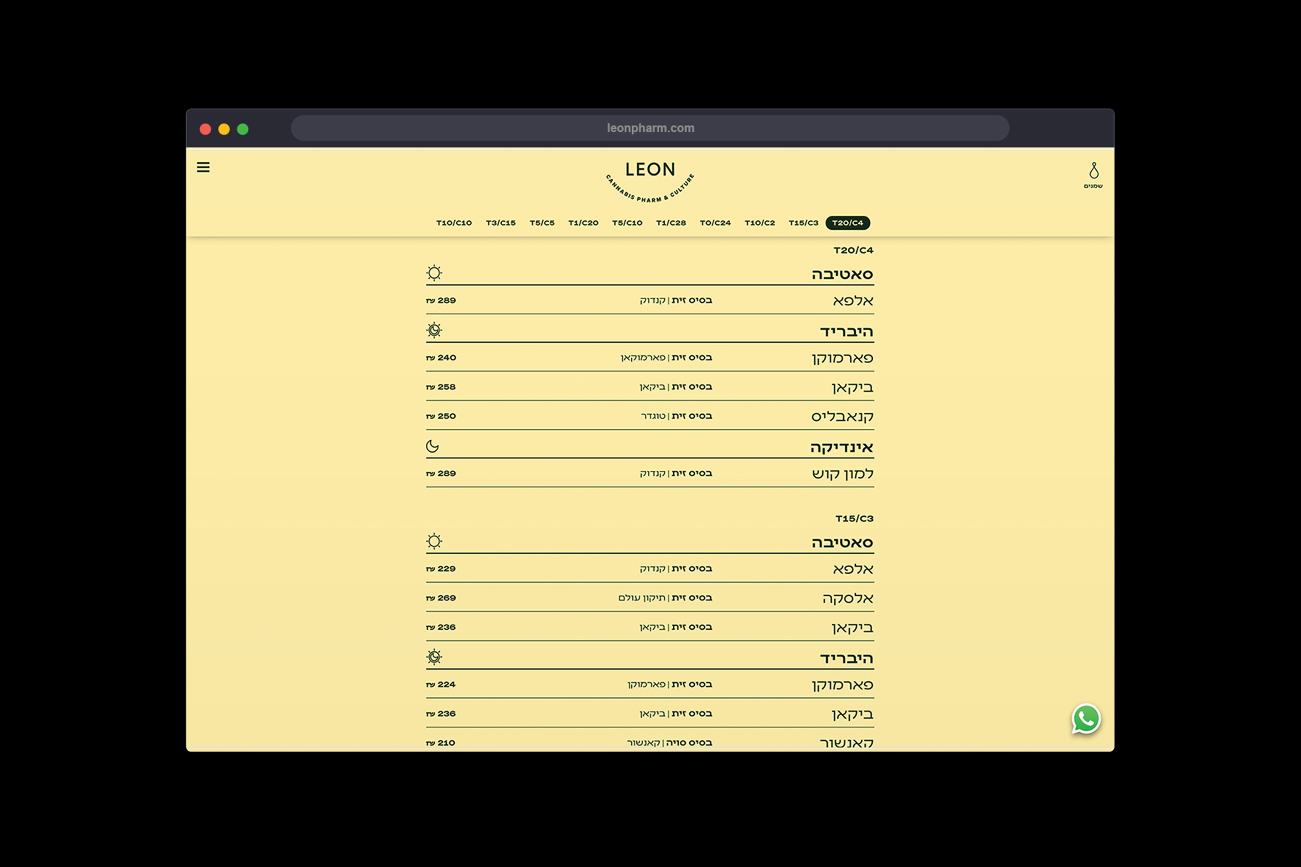Switch to the T1/C20 tab
Image resolution: width=1301 pixels, height=867 pixels.
click(x=583, y=223)
